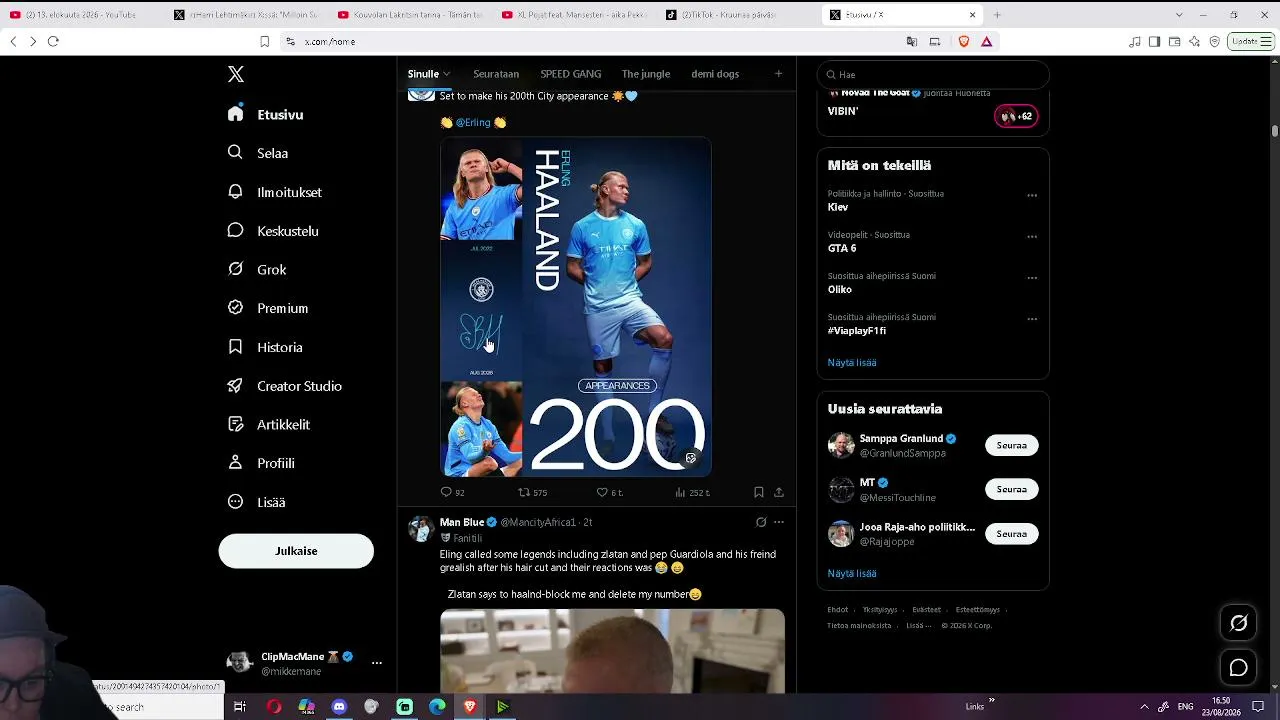Click the Julkaise post button
This screenshot has height=720, width=1280.
(296, 551)
